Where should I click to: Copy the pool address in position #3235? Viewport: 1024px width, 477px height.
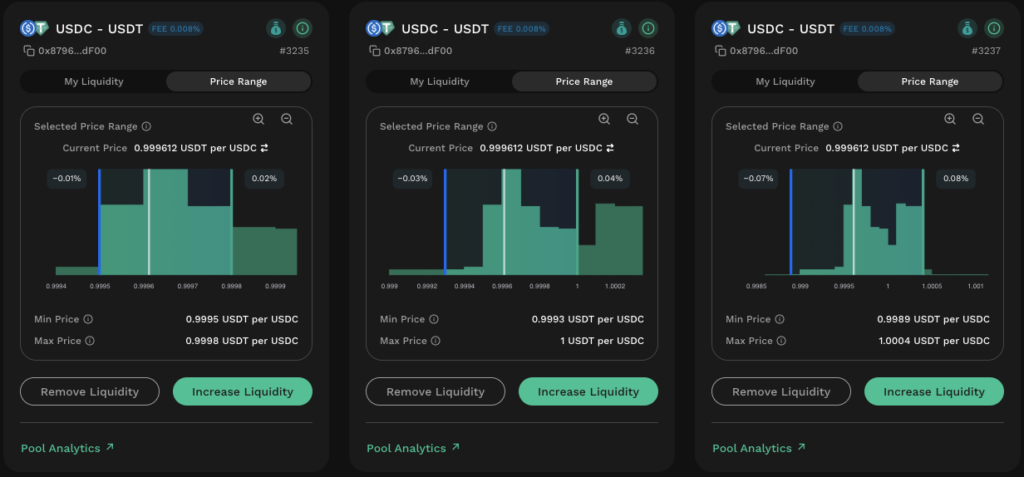pyautogui.click(x=29, y=51)
